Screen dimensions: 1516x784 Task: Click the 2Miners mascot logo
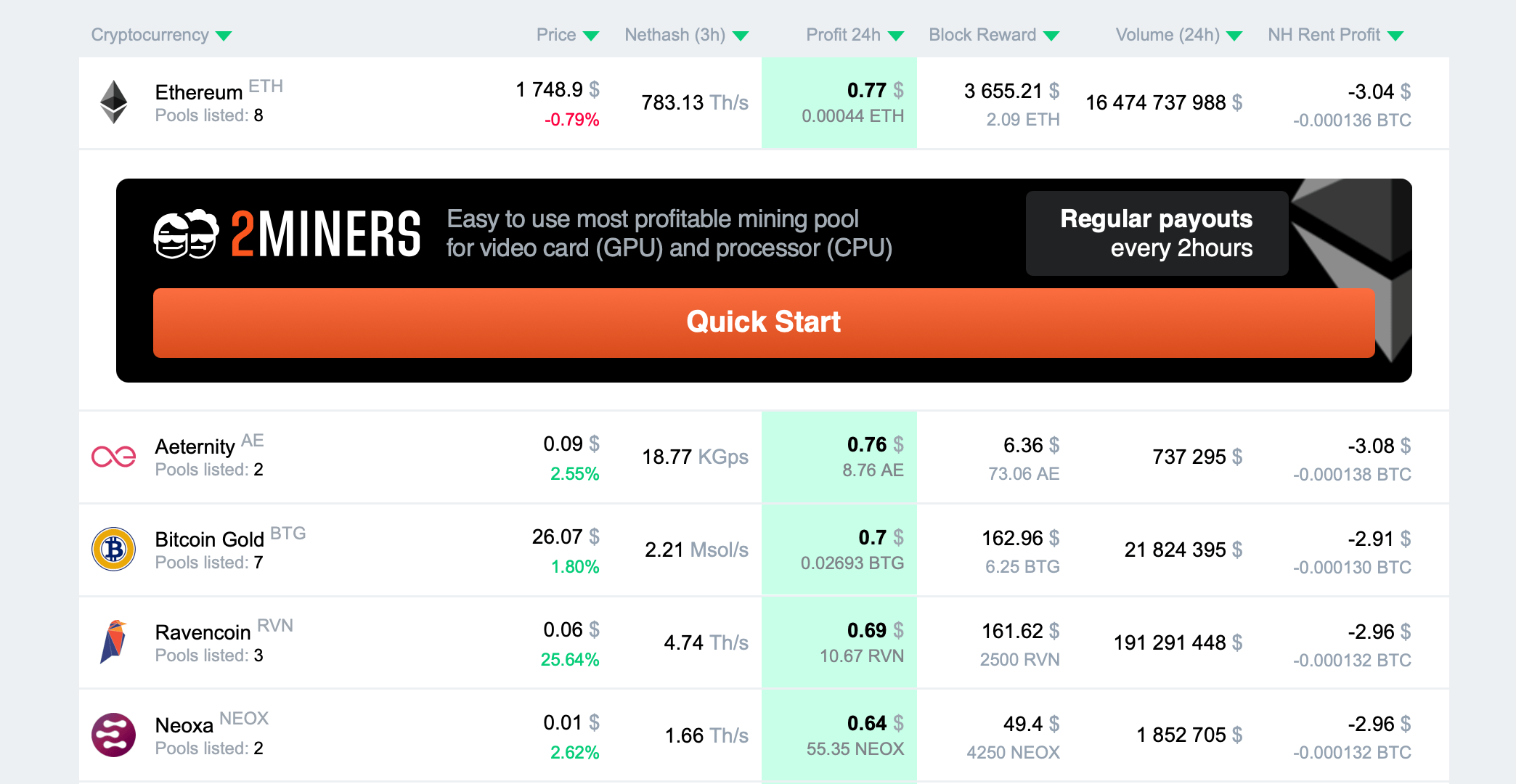click(186, 234)
